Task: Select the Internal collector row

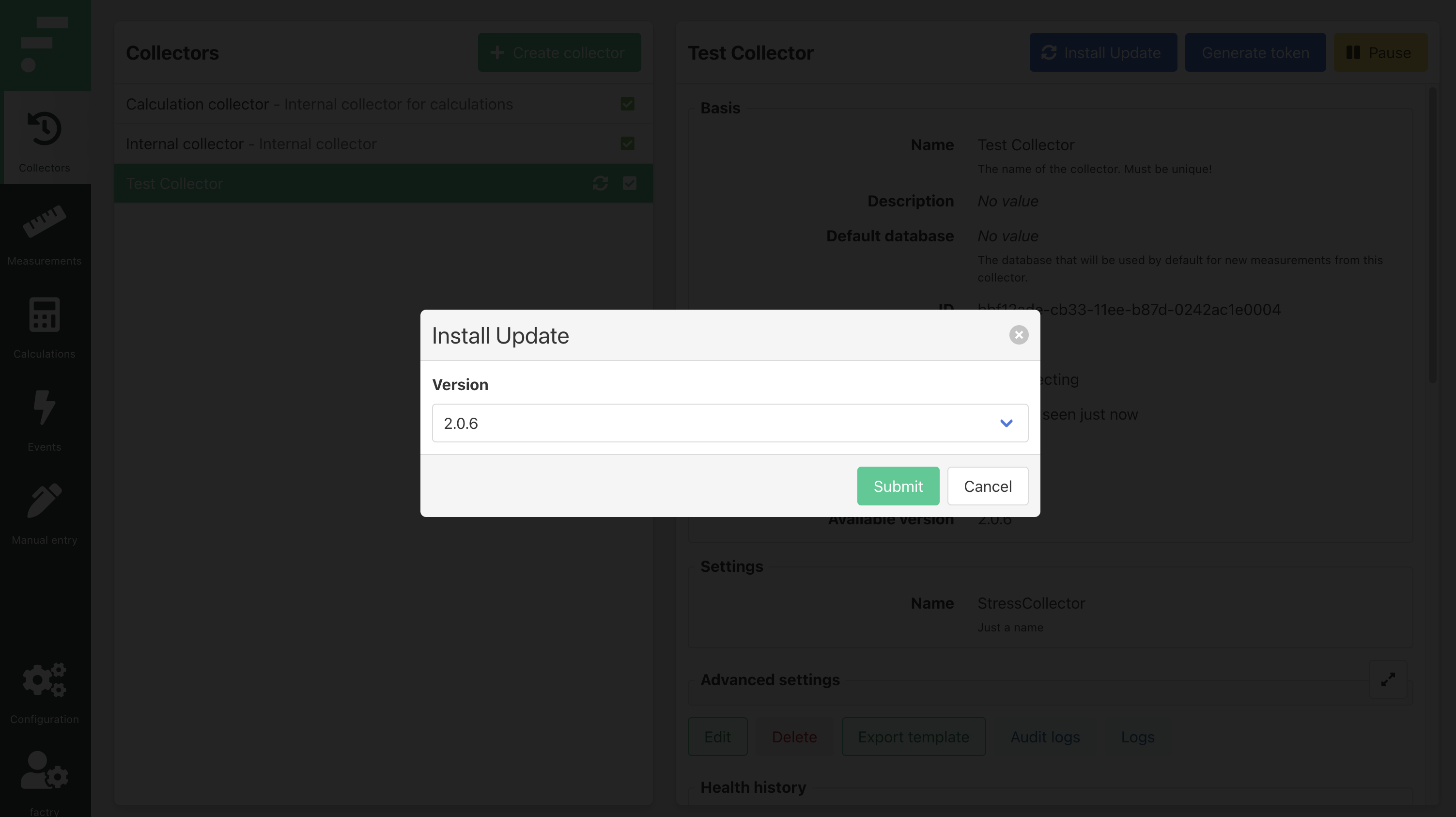Action: coord(383,143)
